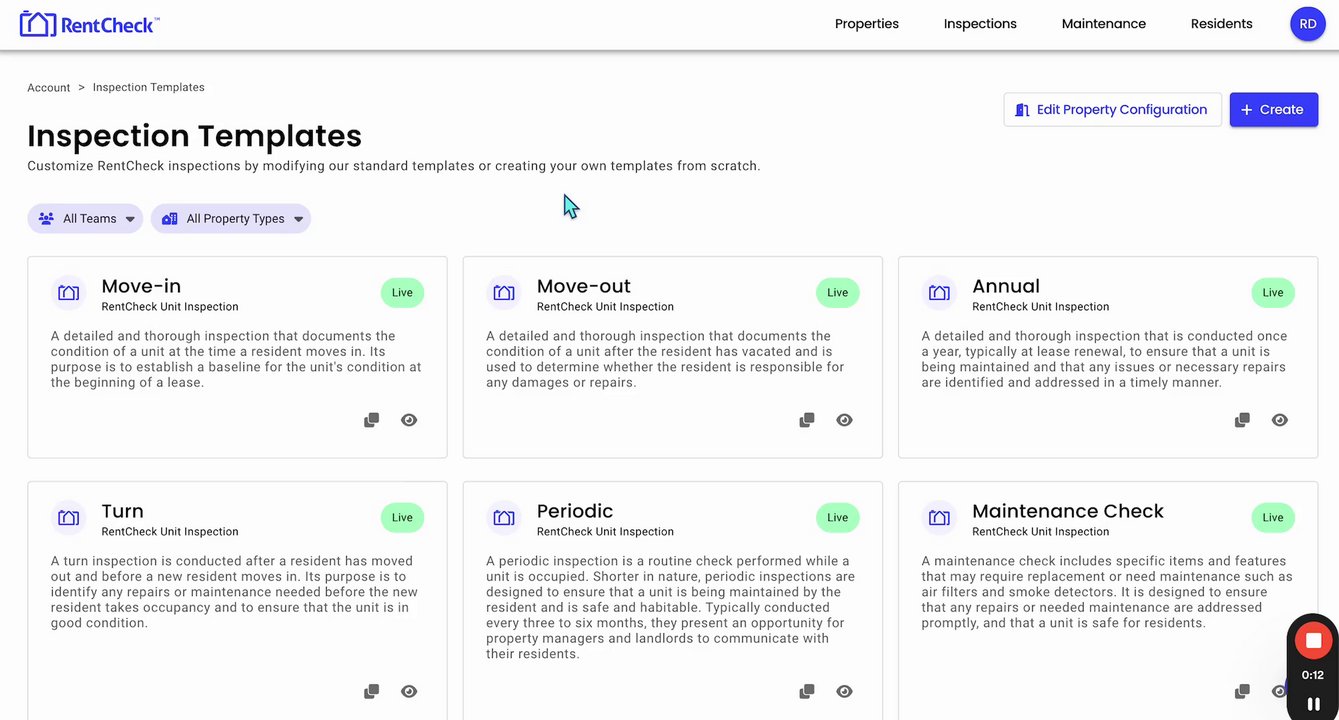The width and height of the screenshot is (1339, 720).
Task: Duplicate the Turn inspection template
Action: [372, 691]
